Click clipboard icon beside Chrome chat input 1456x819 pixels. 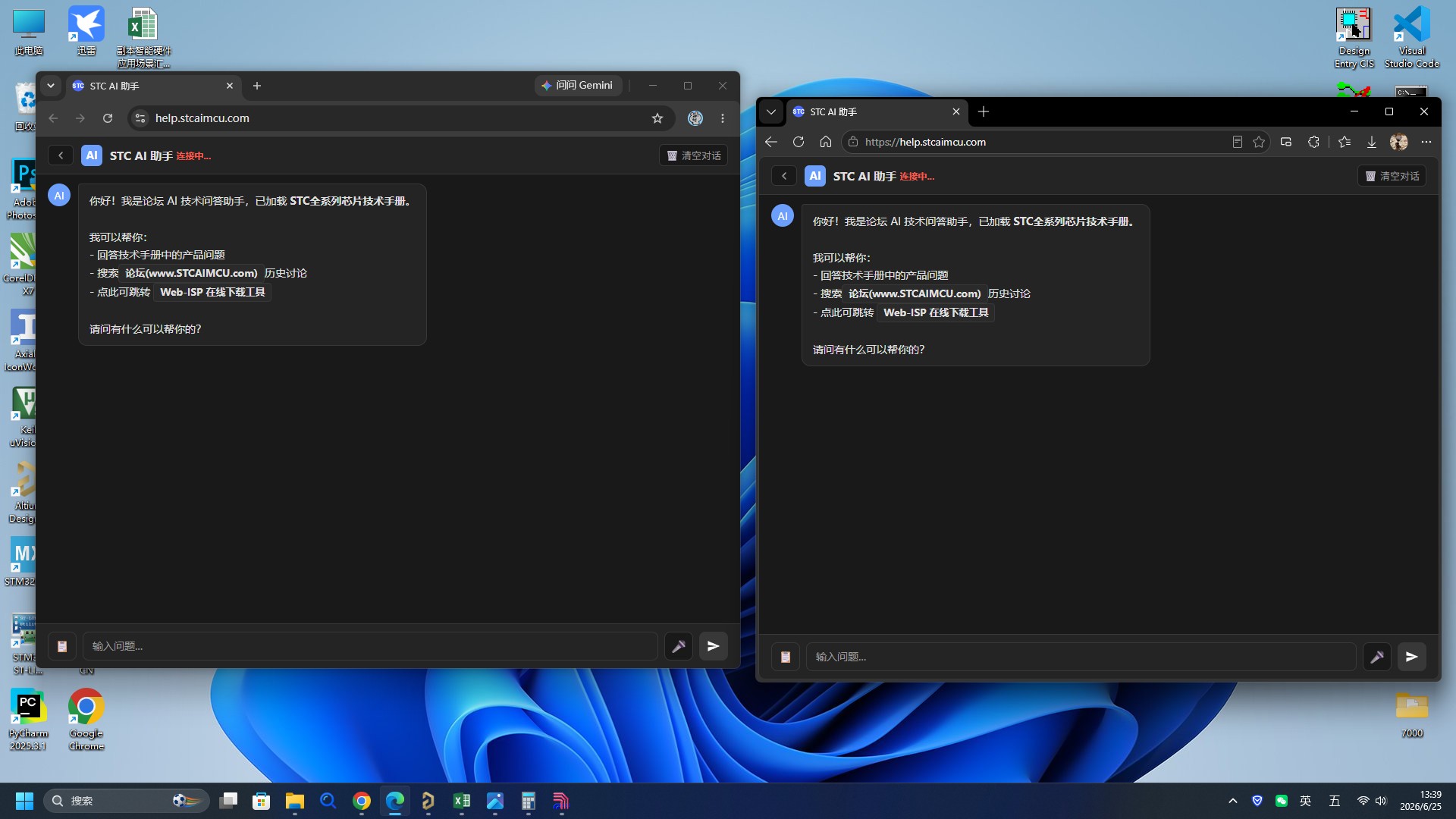tap(62, 646)
